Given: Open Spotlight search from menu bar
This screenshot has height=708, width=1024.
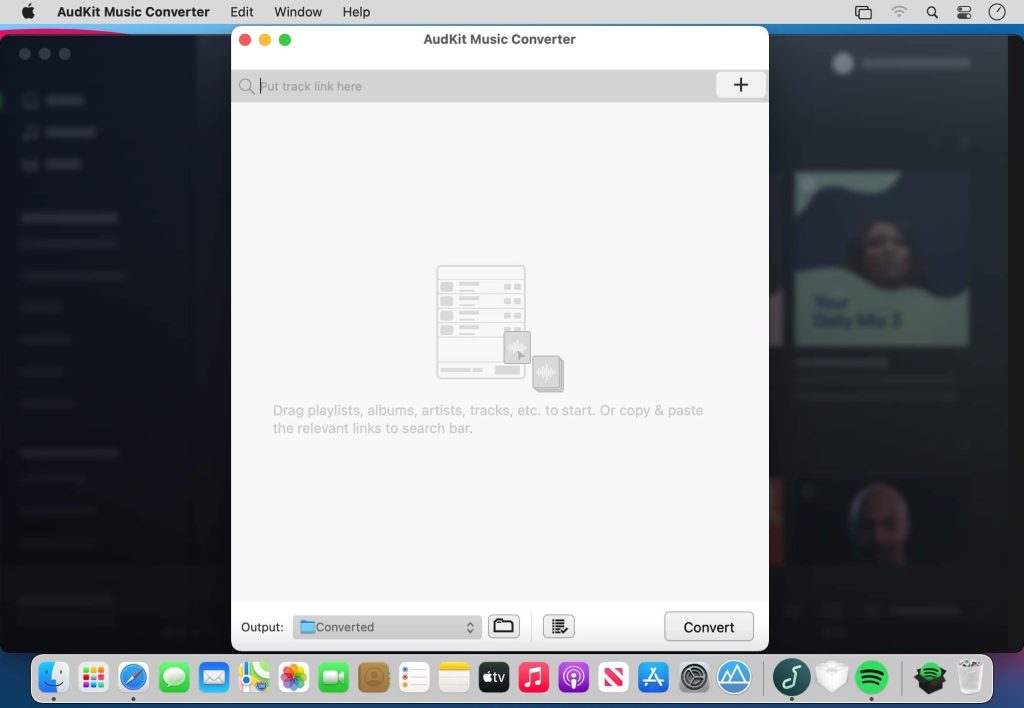Looking at the screenshot, I should click(x=930, y=12).
